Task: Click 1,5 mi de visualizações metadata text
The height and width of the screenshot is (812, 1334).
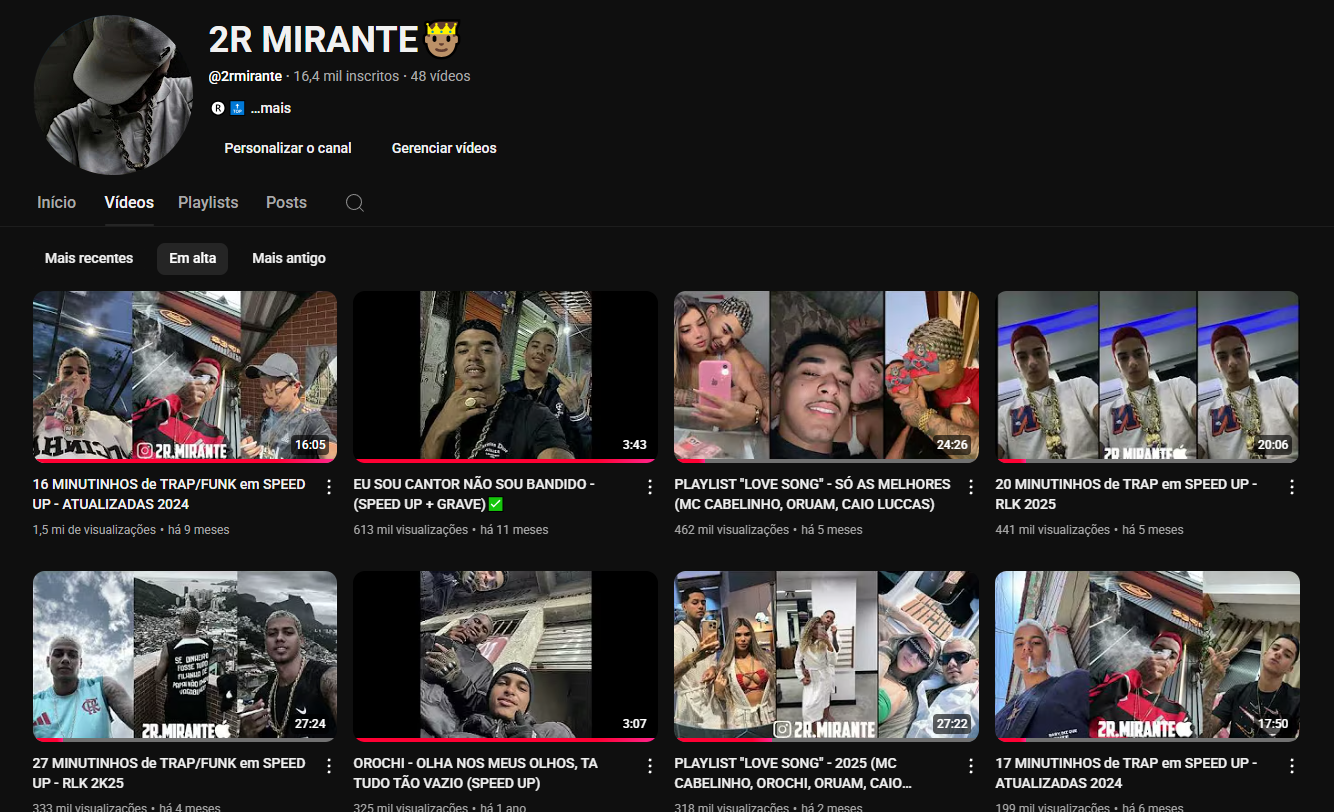Action: coord(94,530)
